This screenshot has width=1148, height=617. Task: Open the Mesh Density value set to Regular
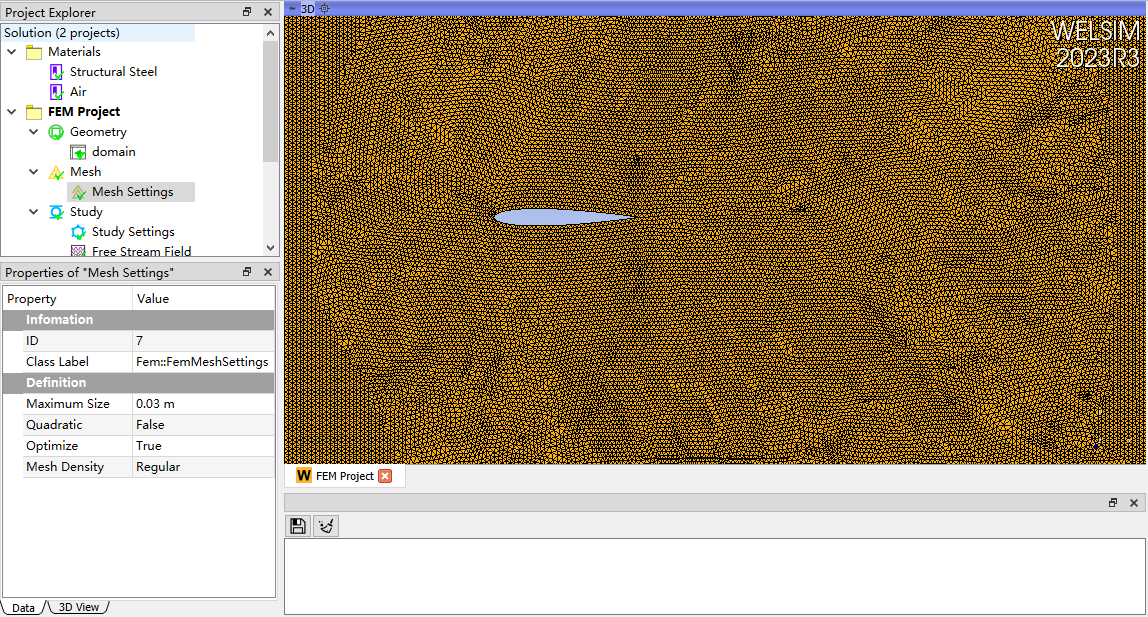point(200,466)
